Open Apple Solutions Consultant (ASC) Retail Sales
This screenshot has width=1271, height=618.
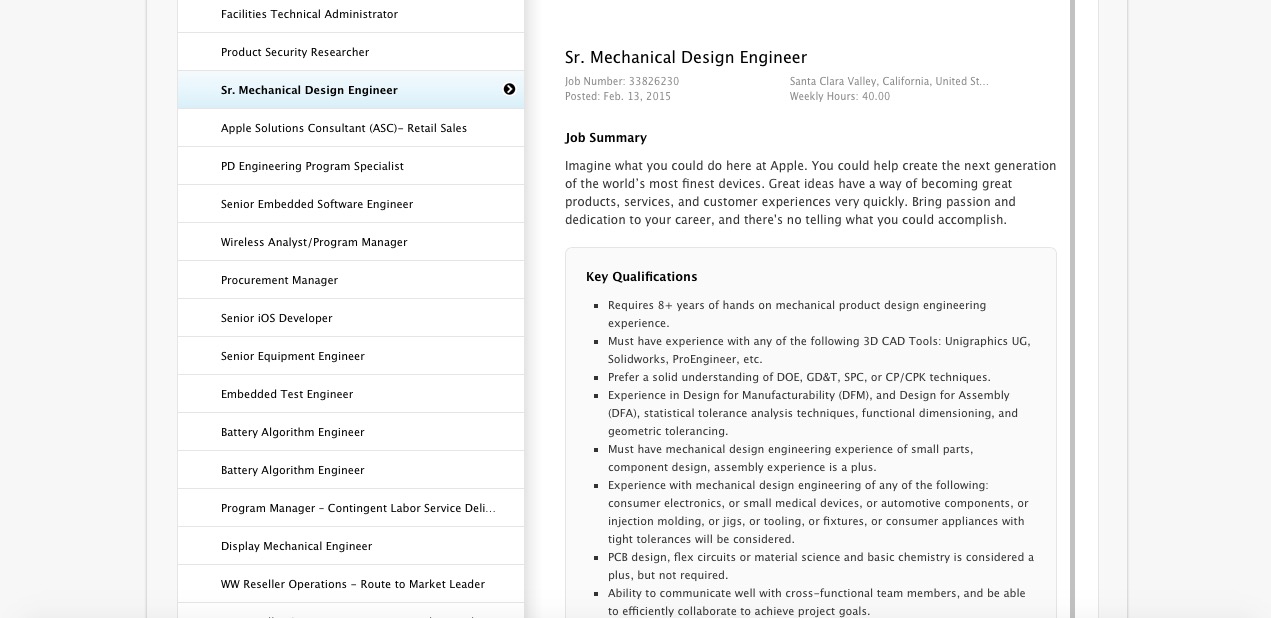344,128
